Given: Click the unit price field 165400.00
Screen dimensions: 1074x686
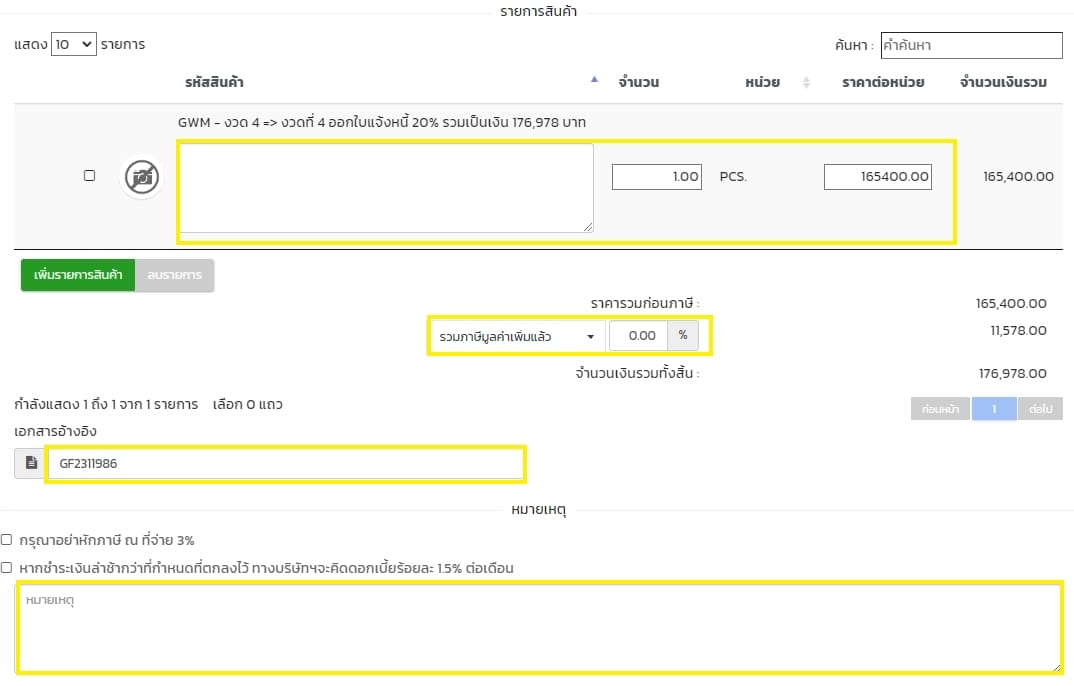Looking at the screenshot, I should [877, 177].
